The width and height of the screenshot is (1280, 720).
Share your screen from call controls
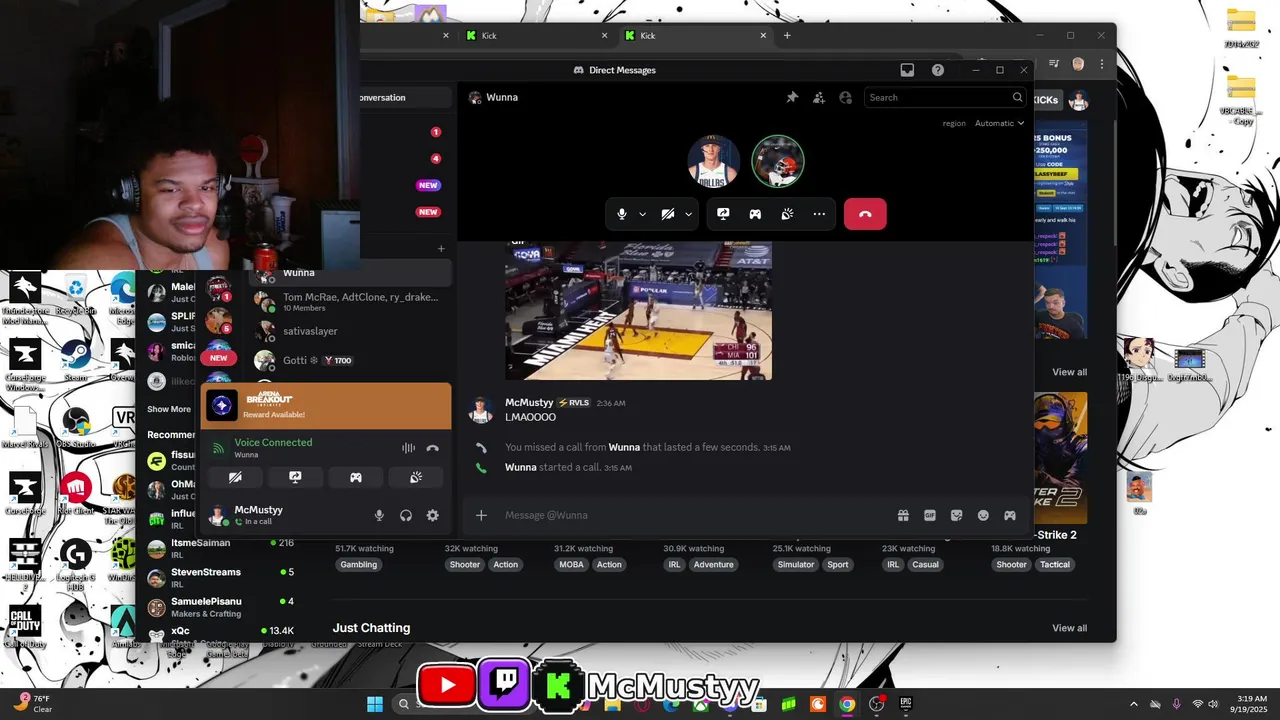point(723,214)
